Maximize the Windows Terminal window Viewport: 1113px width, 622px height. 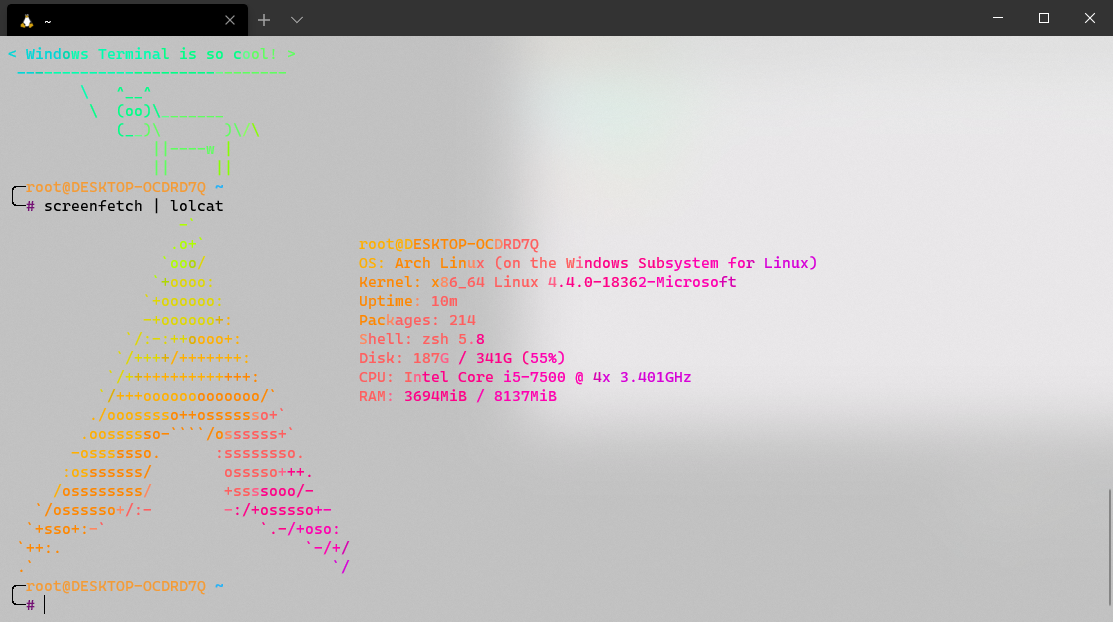coord(1043,18)
